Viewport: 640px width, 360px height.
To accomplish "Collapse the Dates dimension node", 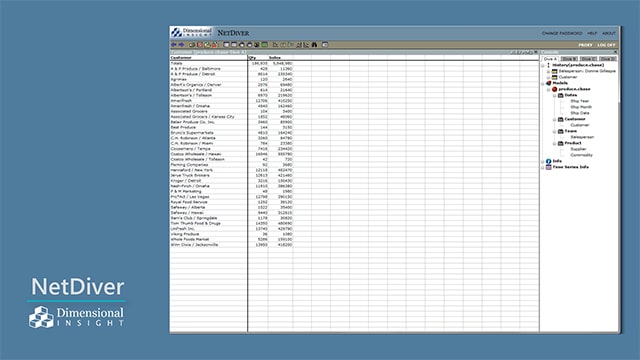I will click(555, 95).
